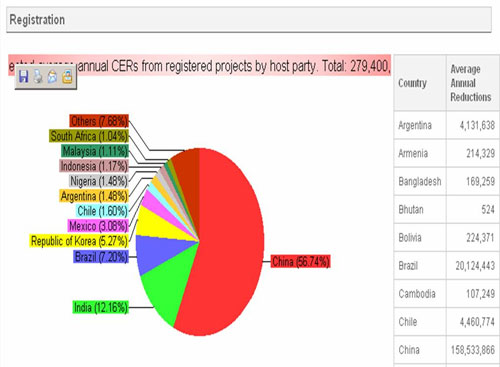Click the Brazil (7.20%) legend label

[101, 257]
